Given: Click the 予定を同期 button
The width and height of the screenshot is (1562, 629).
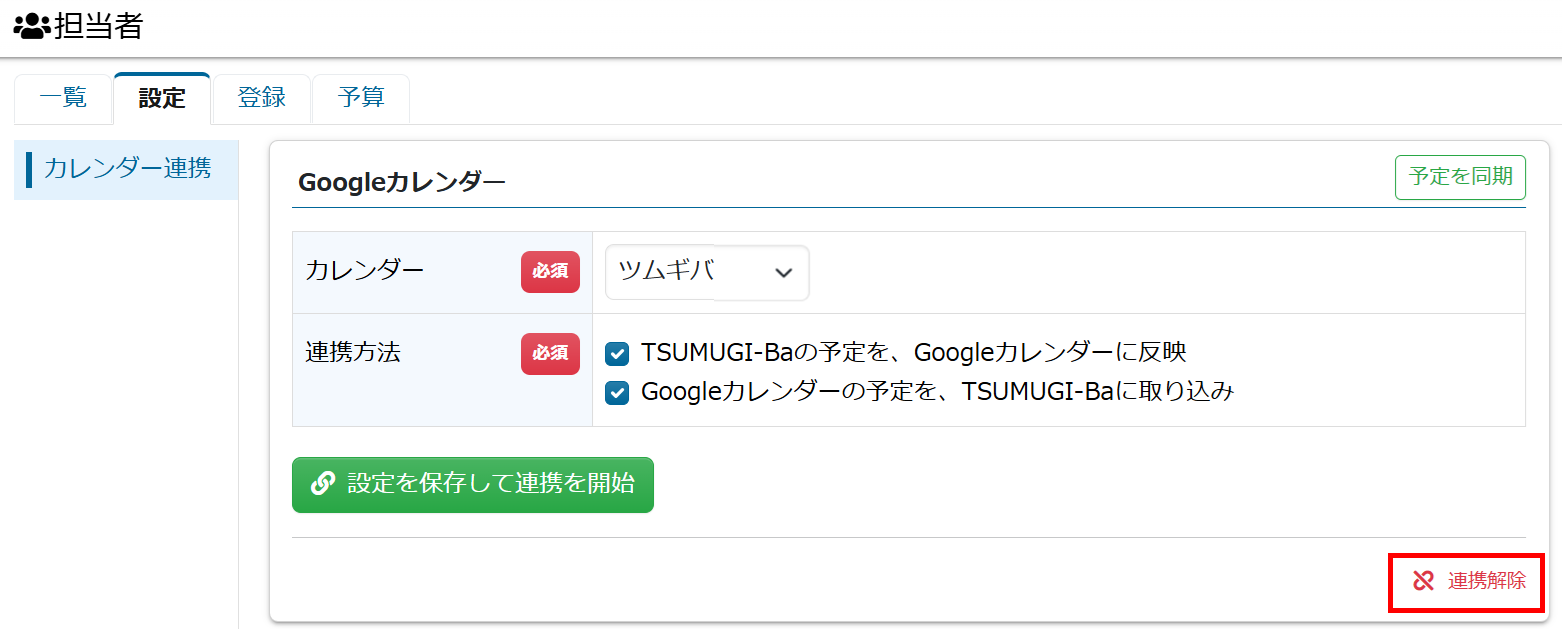Looking at the screenshot, I should point(1460,177).
